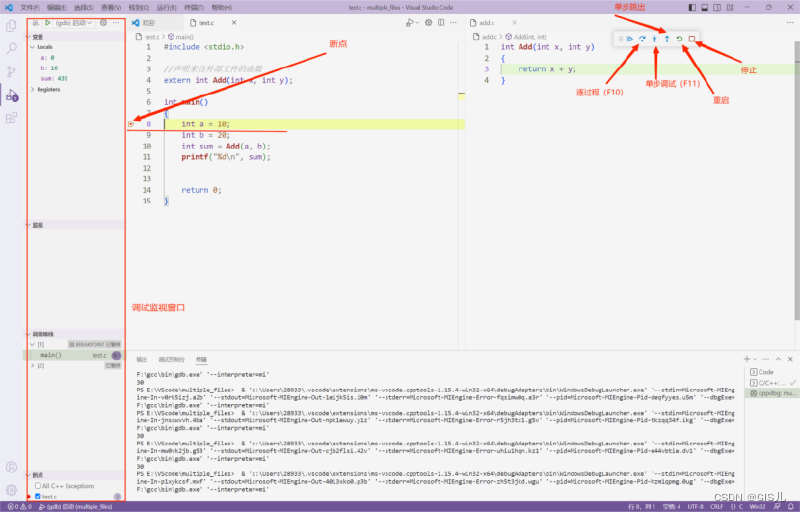
Task: Click UTF-8 encoding in status bar
Action: point(695,506)
